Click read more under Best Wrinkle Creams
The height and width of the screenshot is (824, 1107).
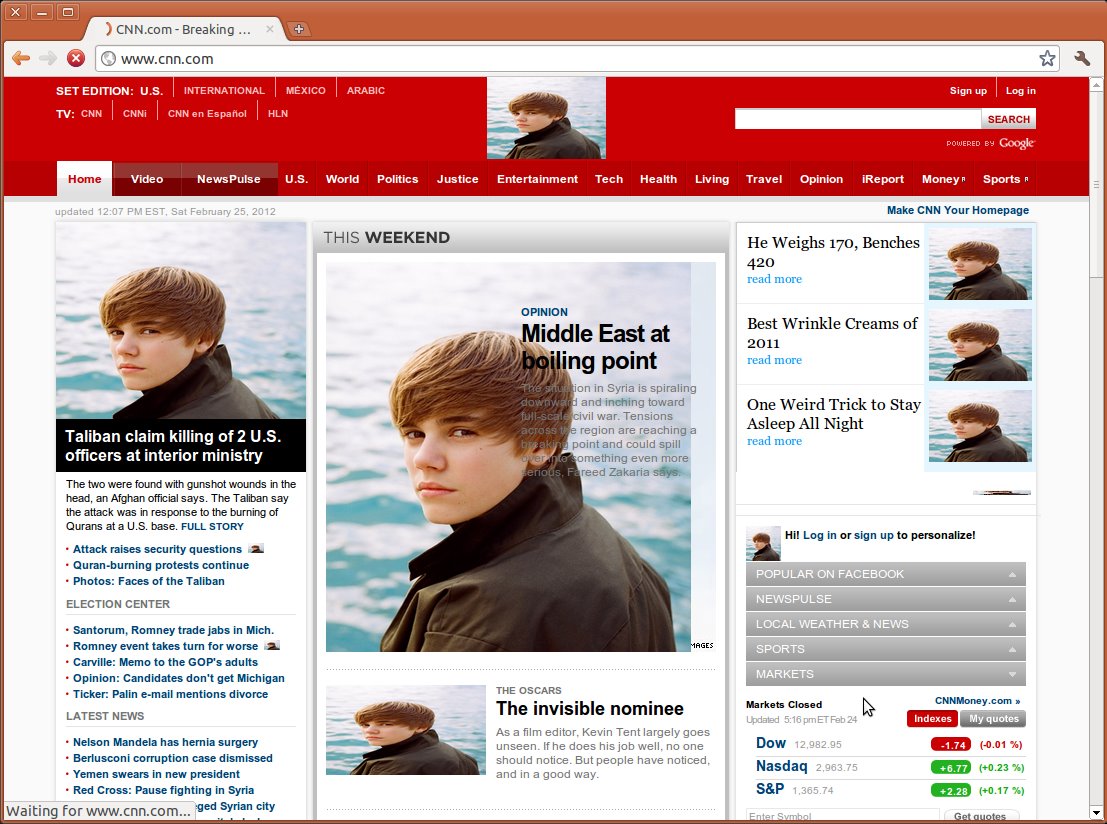[774, 360]
